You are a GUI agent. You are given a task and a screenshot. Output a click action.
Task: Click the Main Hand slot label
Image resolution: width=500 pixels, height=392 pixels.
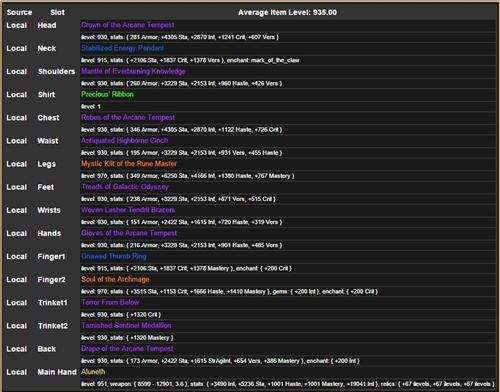(x=57, y=372)
